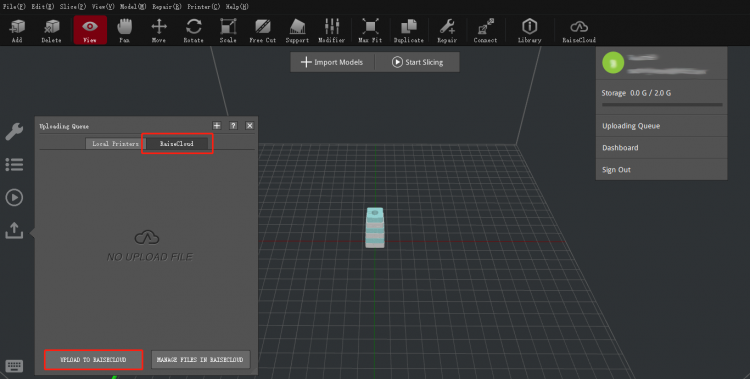
Task: Select the Scale tool
Action: [x=228, y=31]
